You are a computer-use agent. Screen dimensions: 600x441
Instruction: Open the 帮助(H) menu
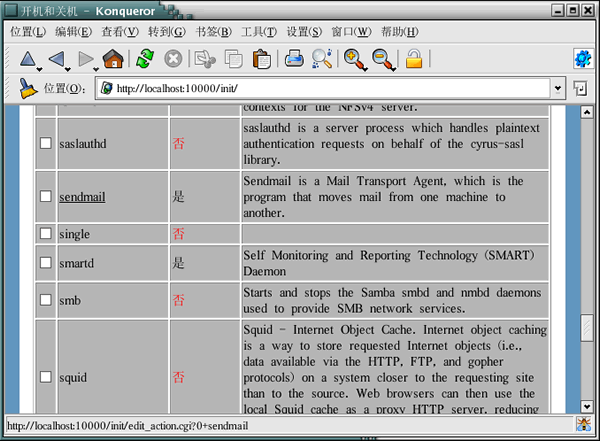click(399, 32)
